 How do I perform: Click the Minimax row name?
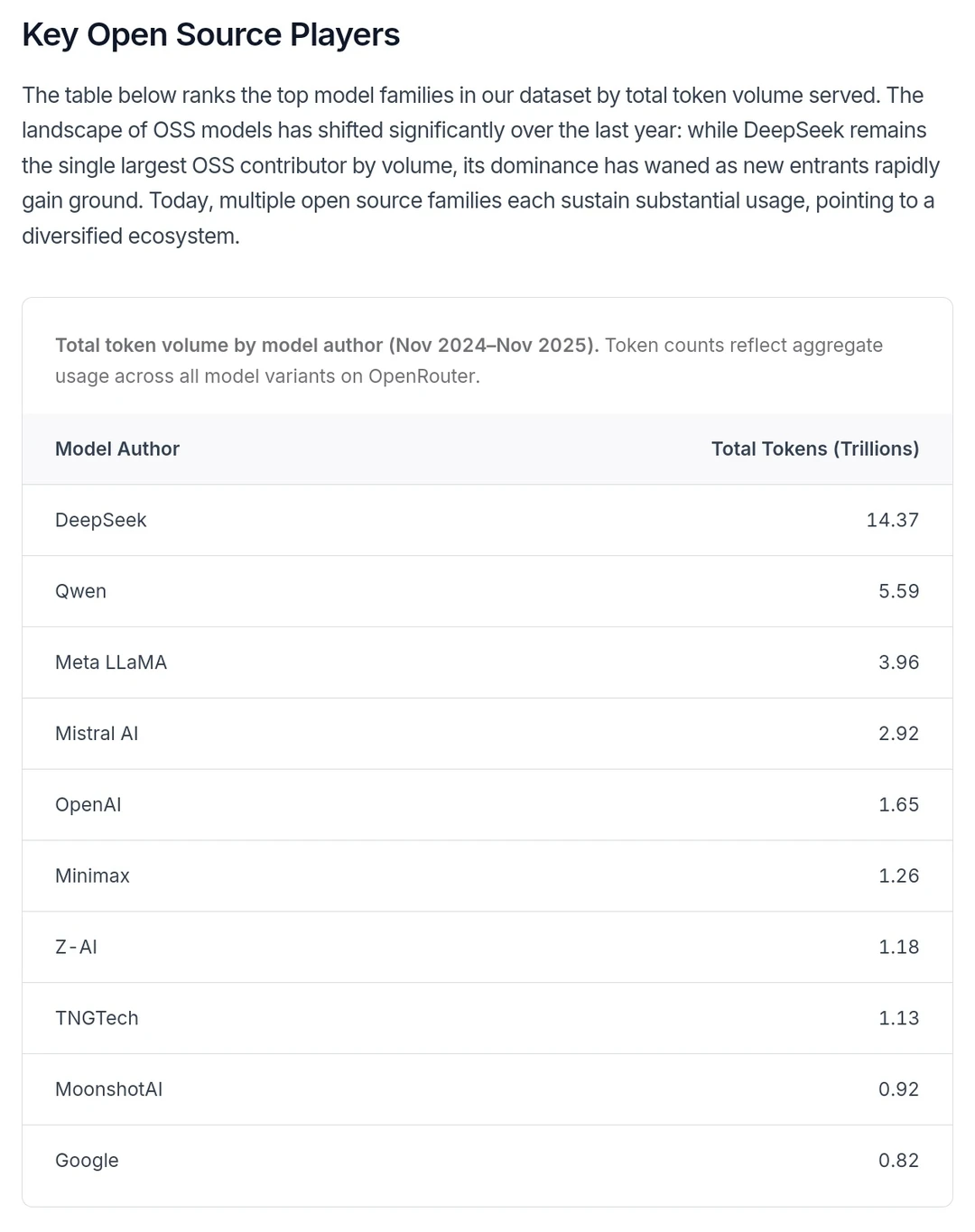pyautogui.click(x=92, y=875)
